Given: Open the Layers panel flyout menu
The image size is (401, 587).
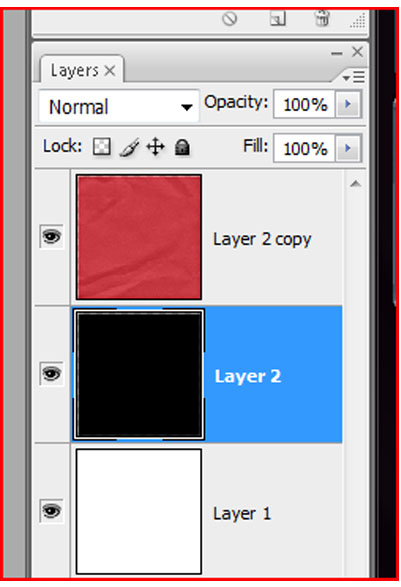Looking at the screenshot, I should pos(353,77).
